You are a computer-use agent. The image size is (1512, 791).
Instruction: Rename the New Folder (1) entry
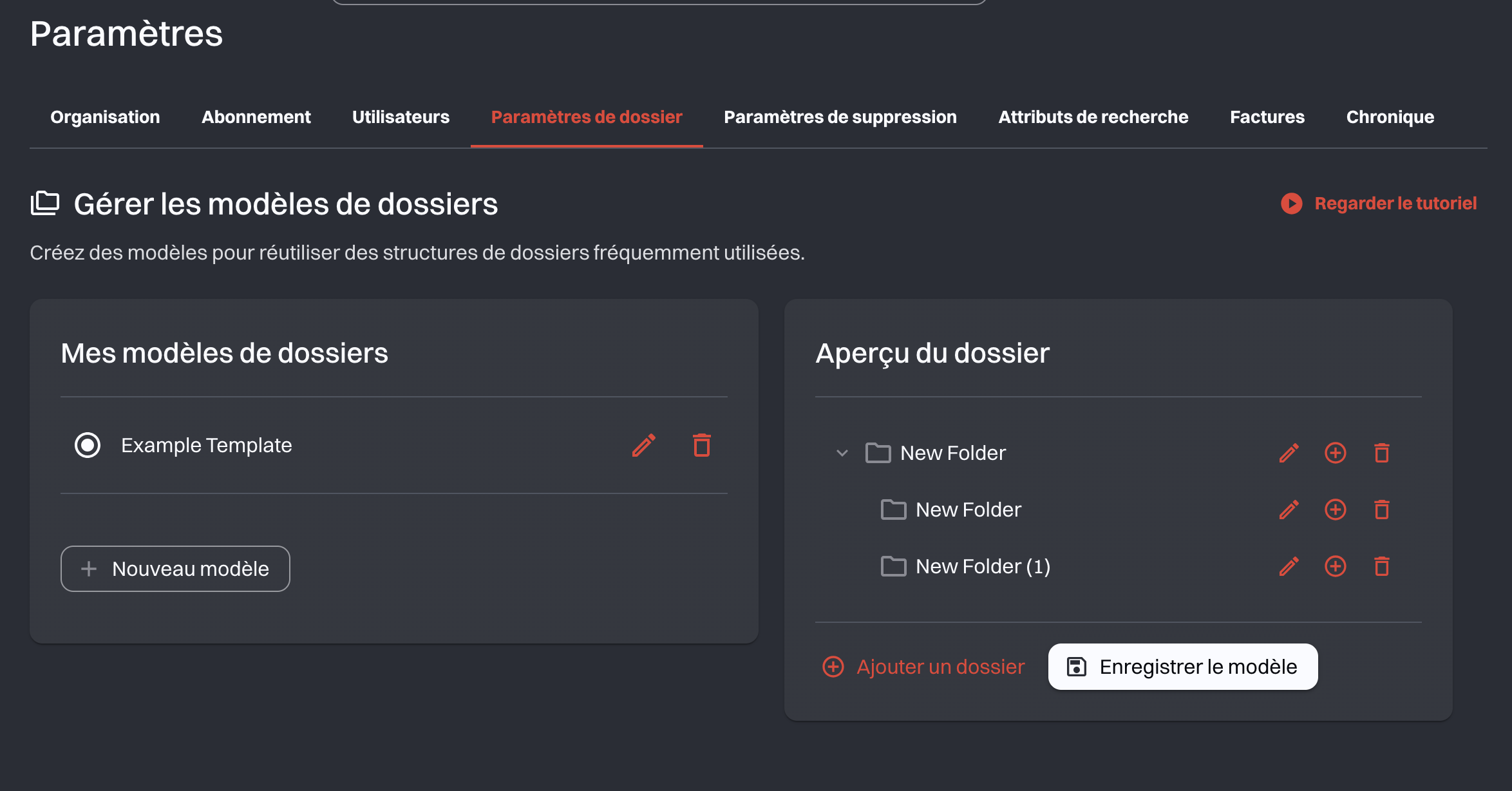(x=1289, y=566)
